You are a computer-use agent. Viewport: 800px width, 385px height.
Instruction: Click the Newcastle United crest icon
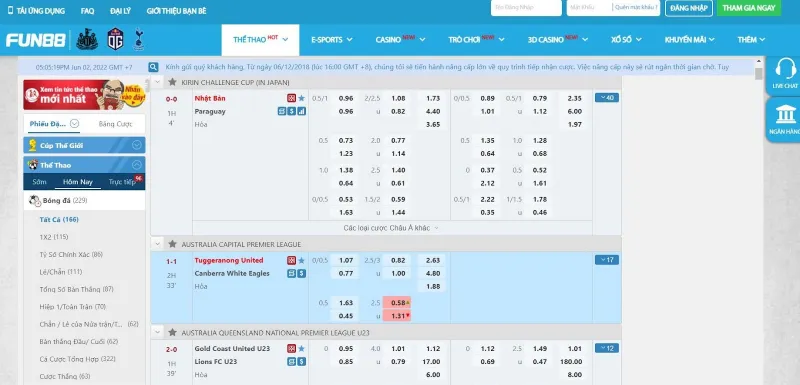(87, 39)
